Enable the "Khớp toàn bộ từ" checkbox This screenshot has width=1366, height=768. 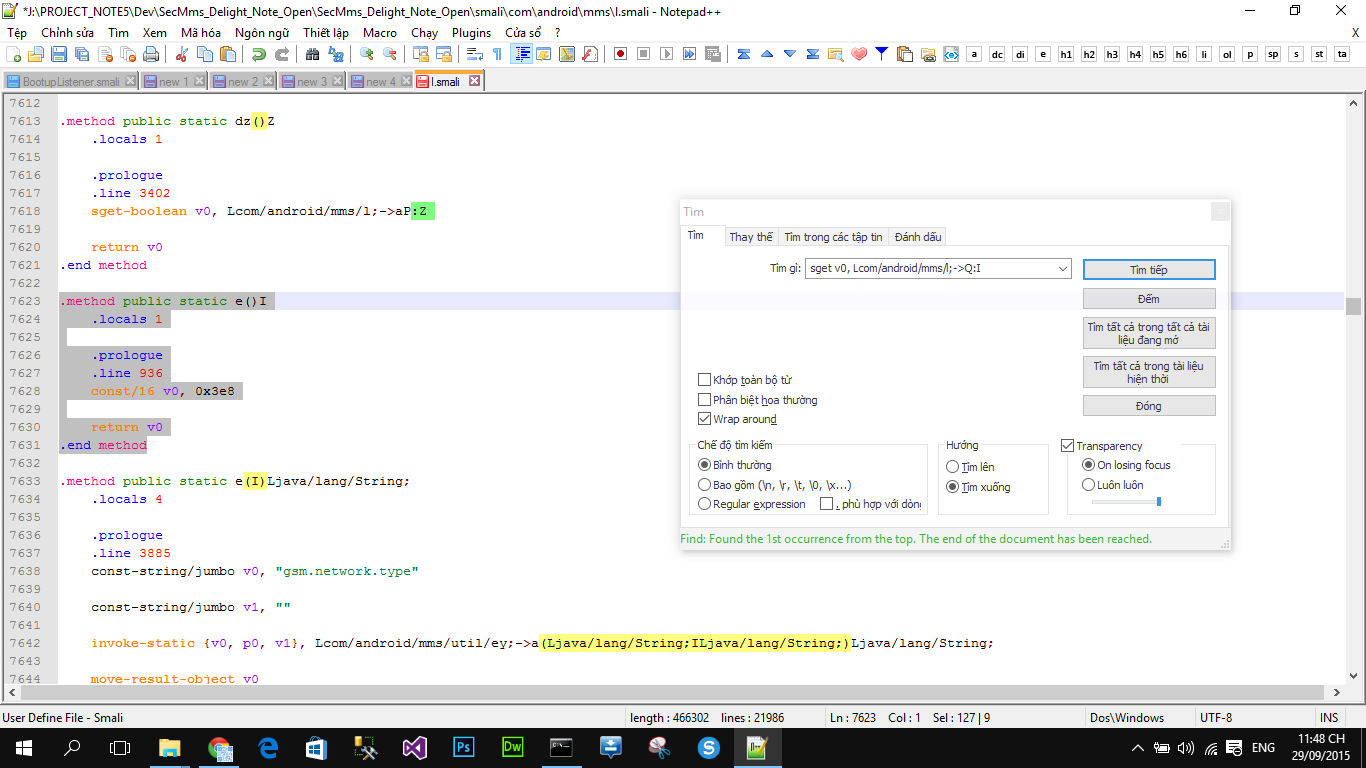(x=705, y=380)
